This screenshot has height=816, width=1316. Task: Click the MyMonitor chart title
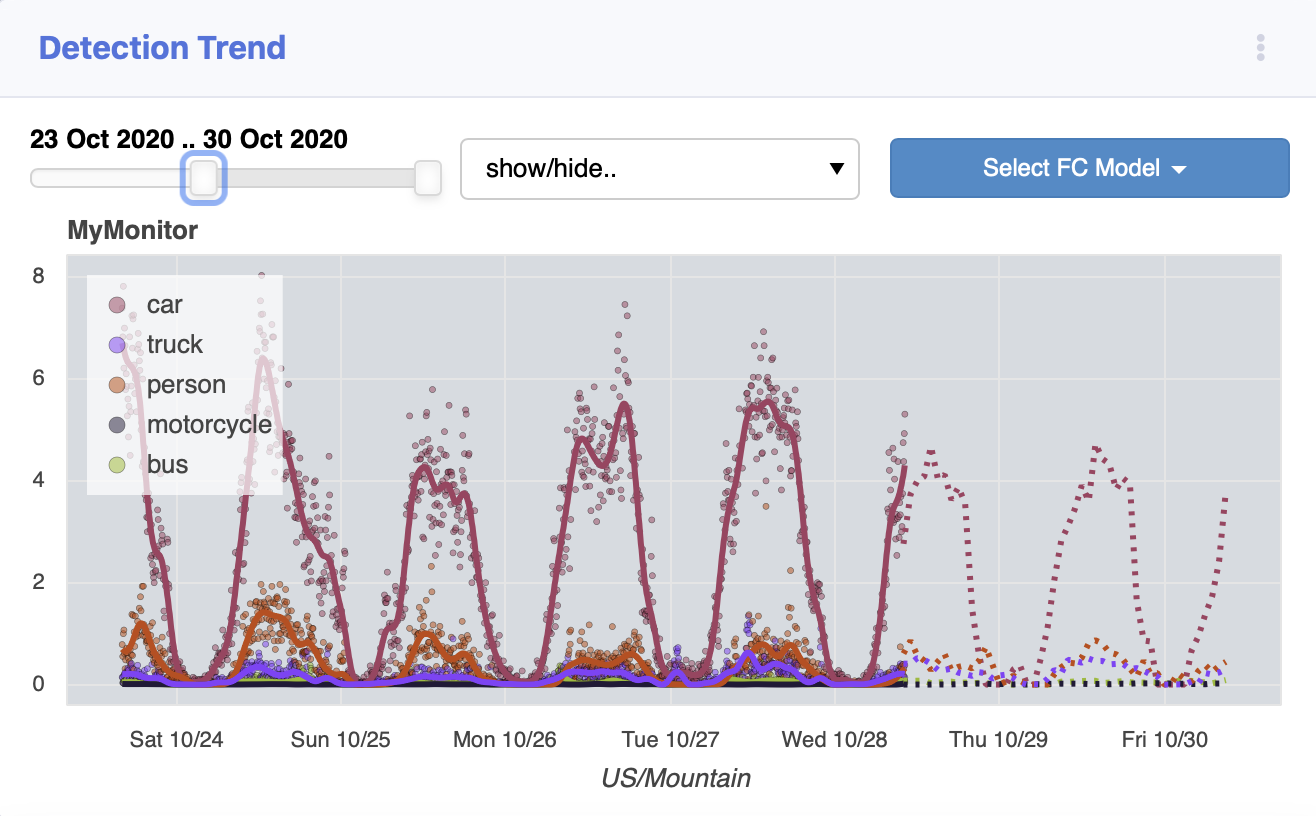(132, 231)
